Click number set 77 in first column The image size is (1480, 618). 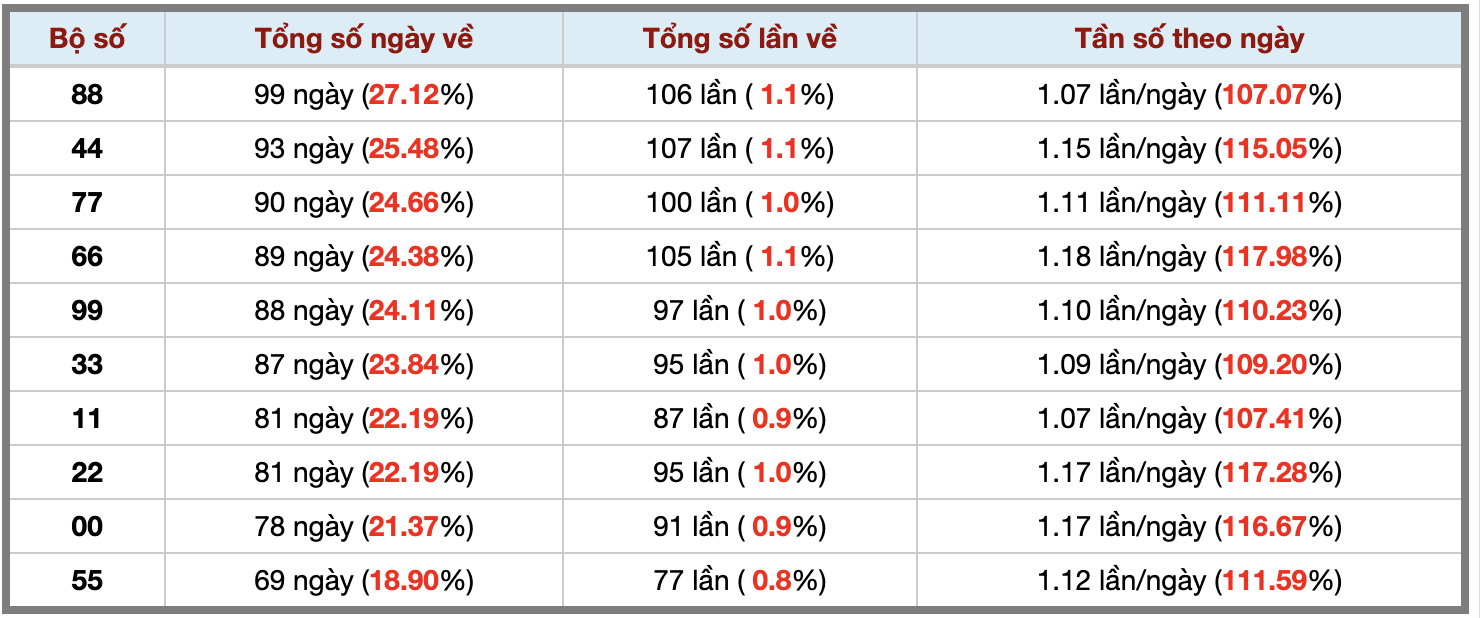pyautogui.click(x=87, y=203)
